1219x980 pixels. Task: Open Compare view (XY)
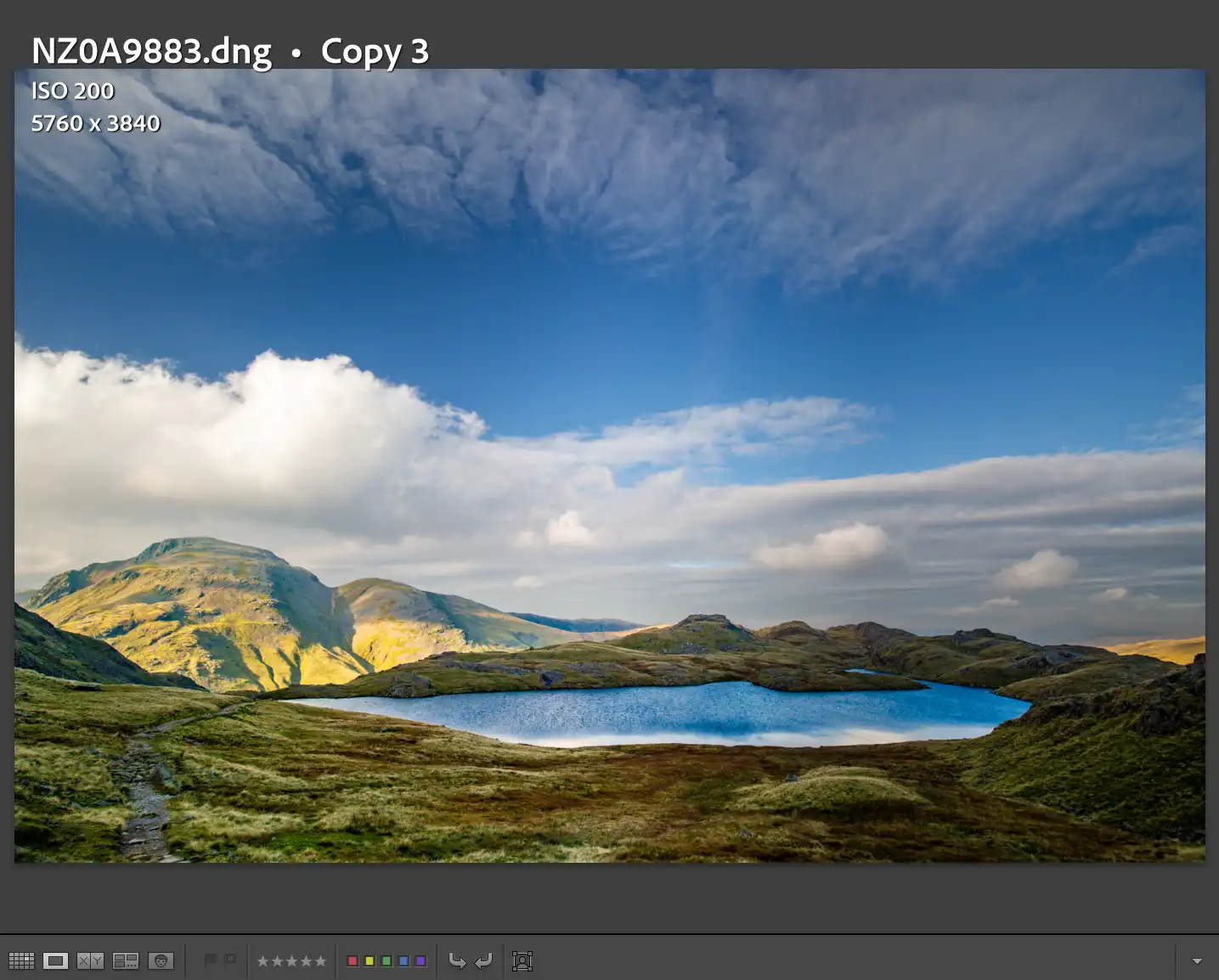coord(90,960)
